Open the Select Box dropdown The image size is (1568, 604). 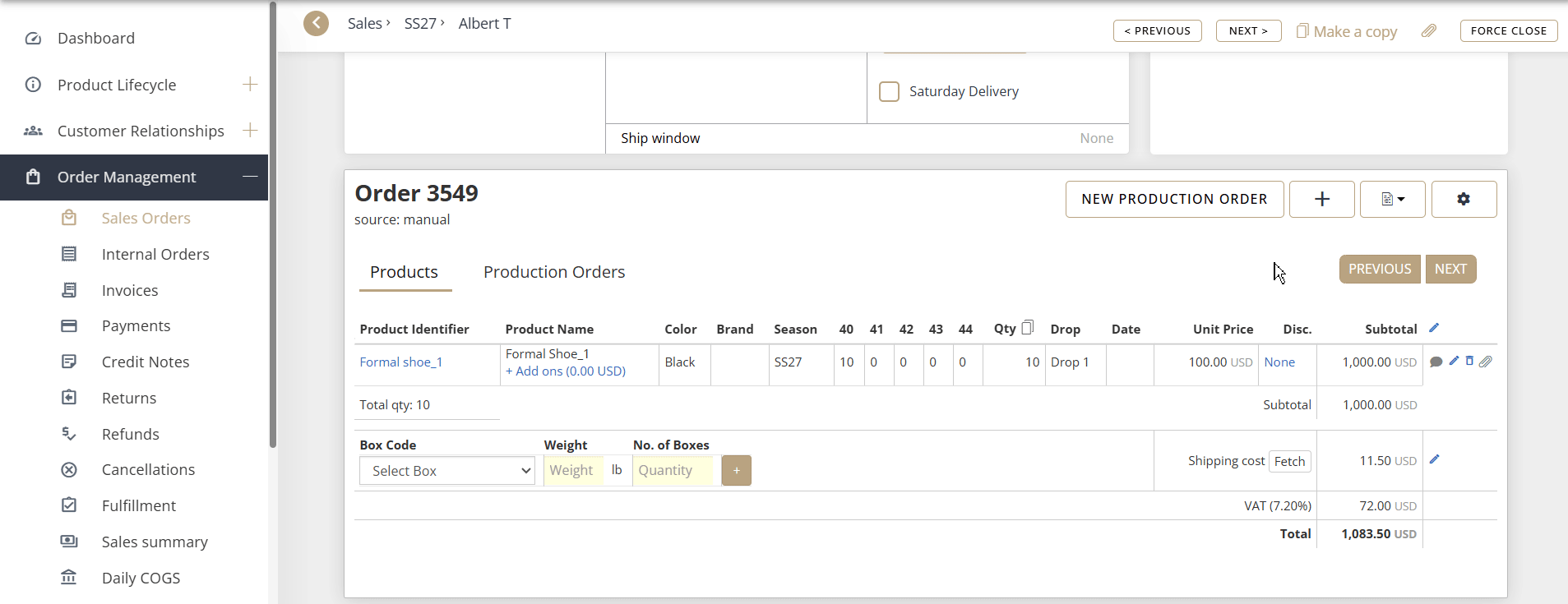coord(447,471)
